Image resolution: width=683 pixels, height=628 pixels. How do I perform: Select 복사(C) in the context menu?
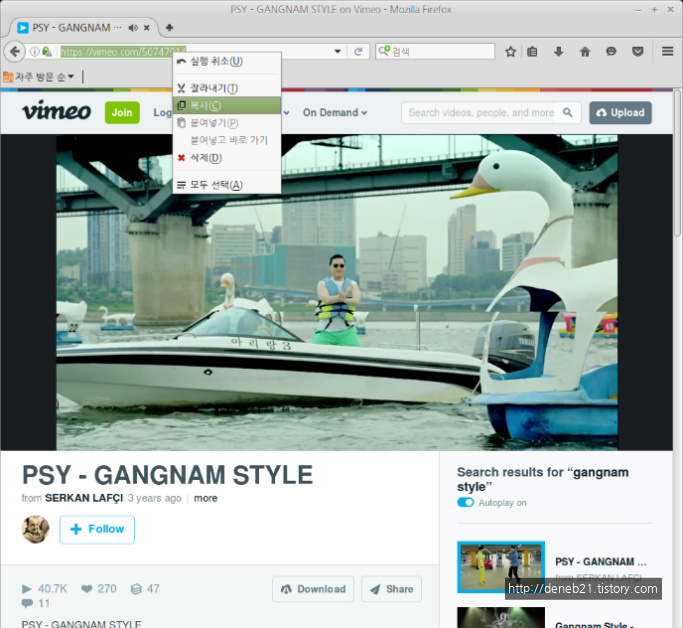(x=205, y=105)
